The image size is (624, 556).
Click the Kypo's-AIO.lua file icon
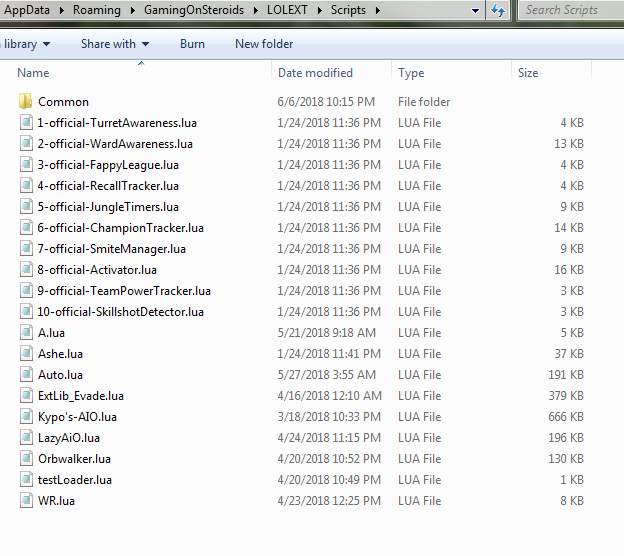pyautogui.click(x=26, y=417)
